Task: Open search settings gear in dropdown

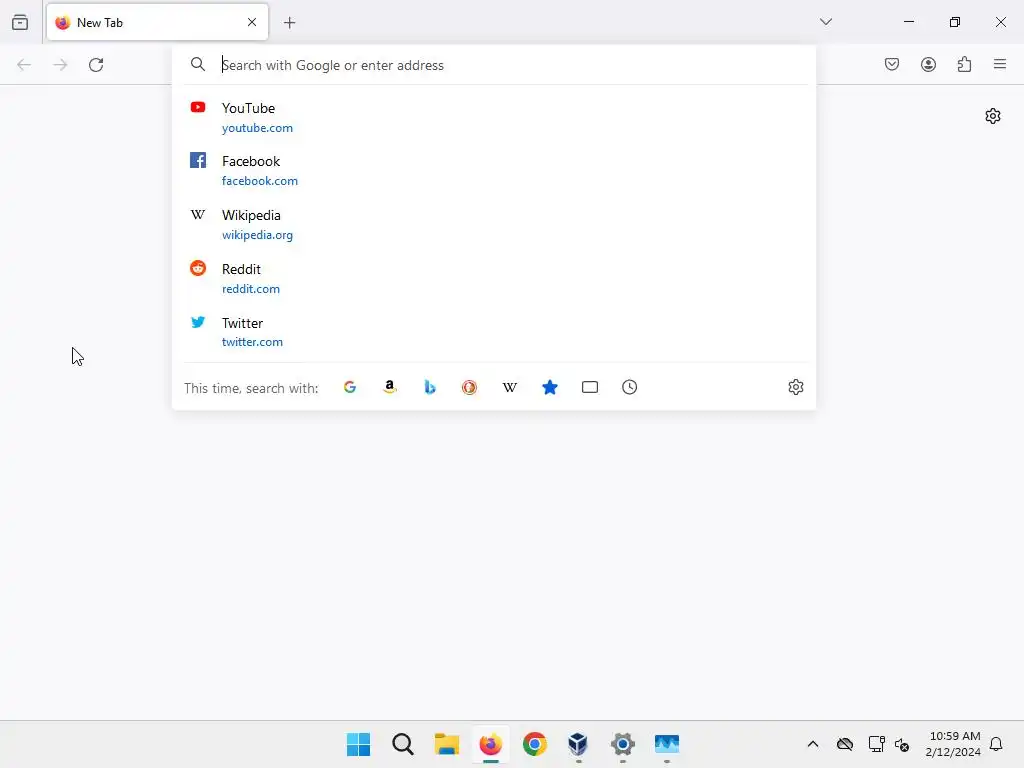Action: coord(795,387)
